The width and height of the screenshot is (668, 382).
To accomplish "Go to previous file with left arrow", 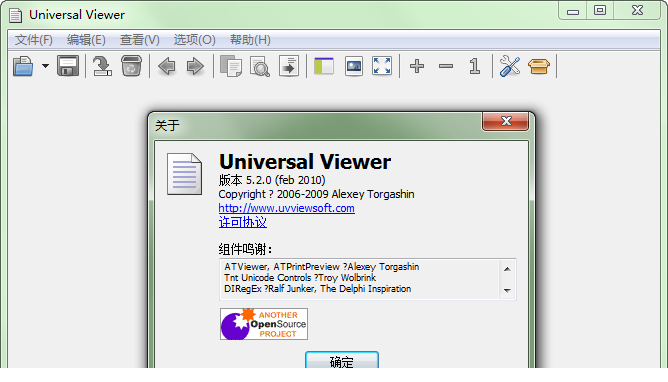I will click(167, 66).
